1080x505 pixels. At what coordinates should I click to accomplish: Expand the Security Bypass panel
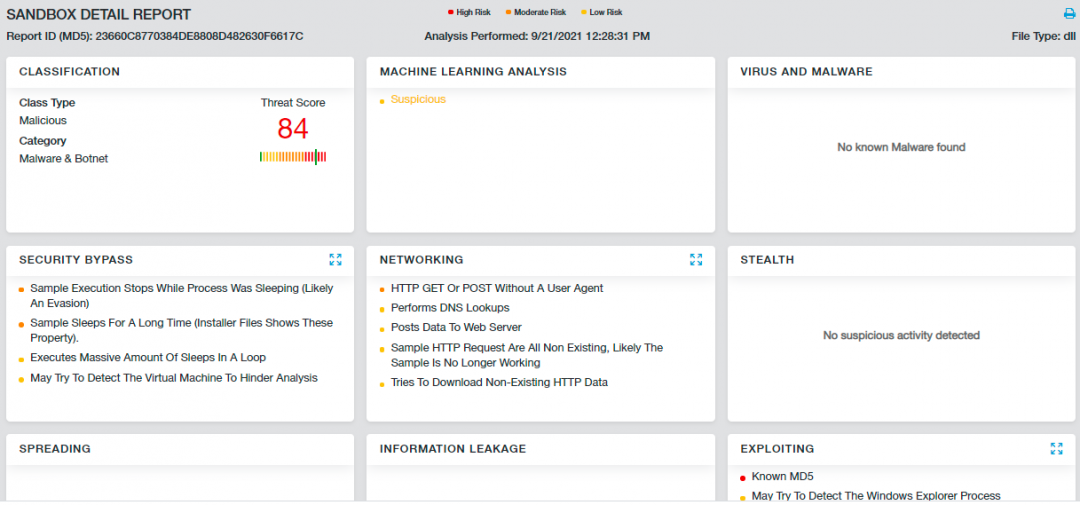pyautogui.click(x=335, y=260)
